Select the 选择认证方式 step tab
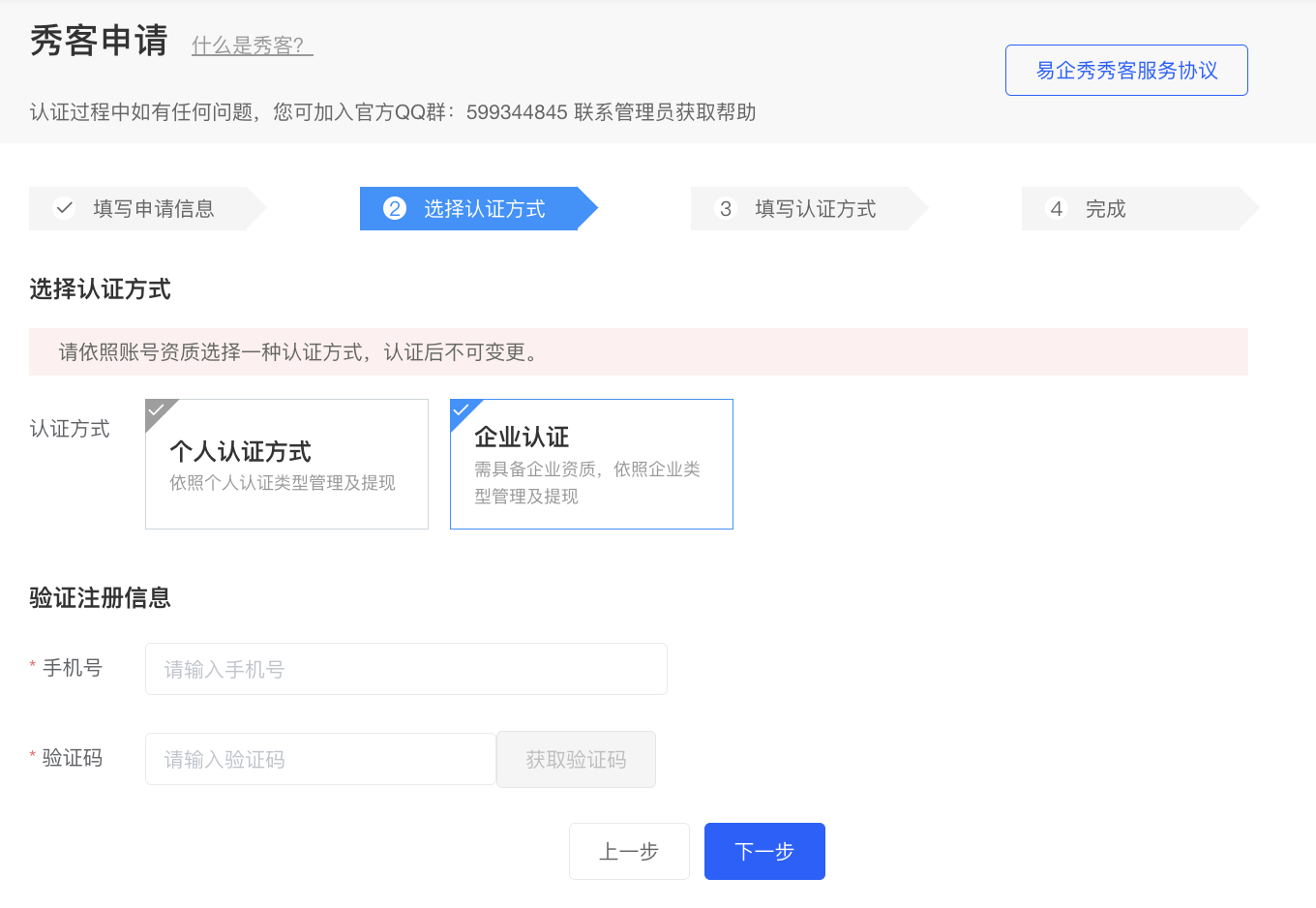The image size is (1316, 908). (x=484, y=209)
